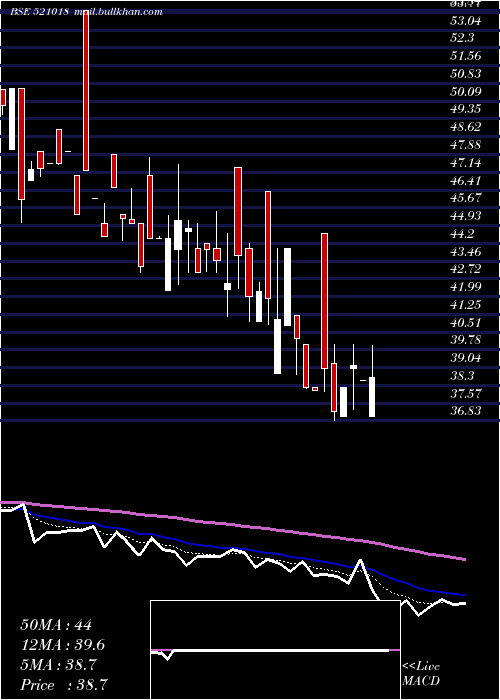Click the 41.99 price axis label
This screenshot has height=700, width=500.
click(x=466, y=287)
